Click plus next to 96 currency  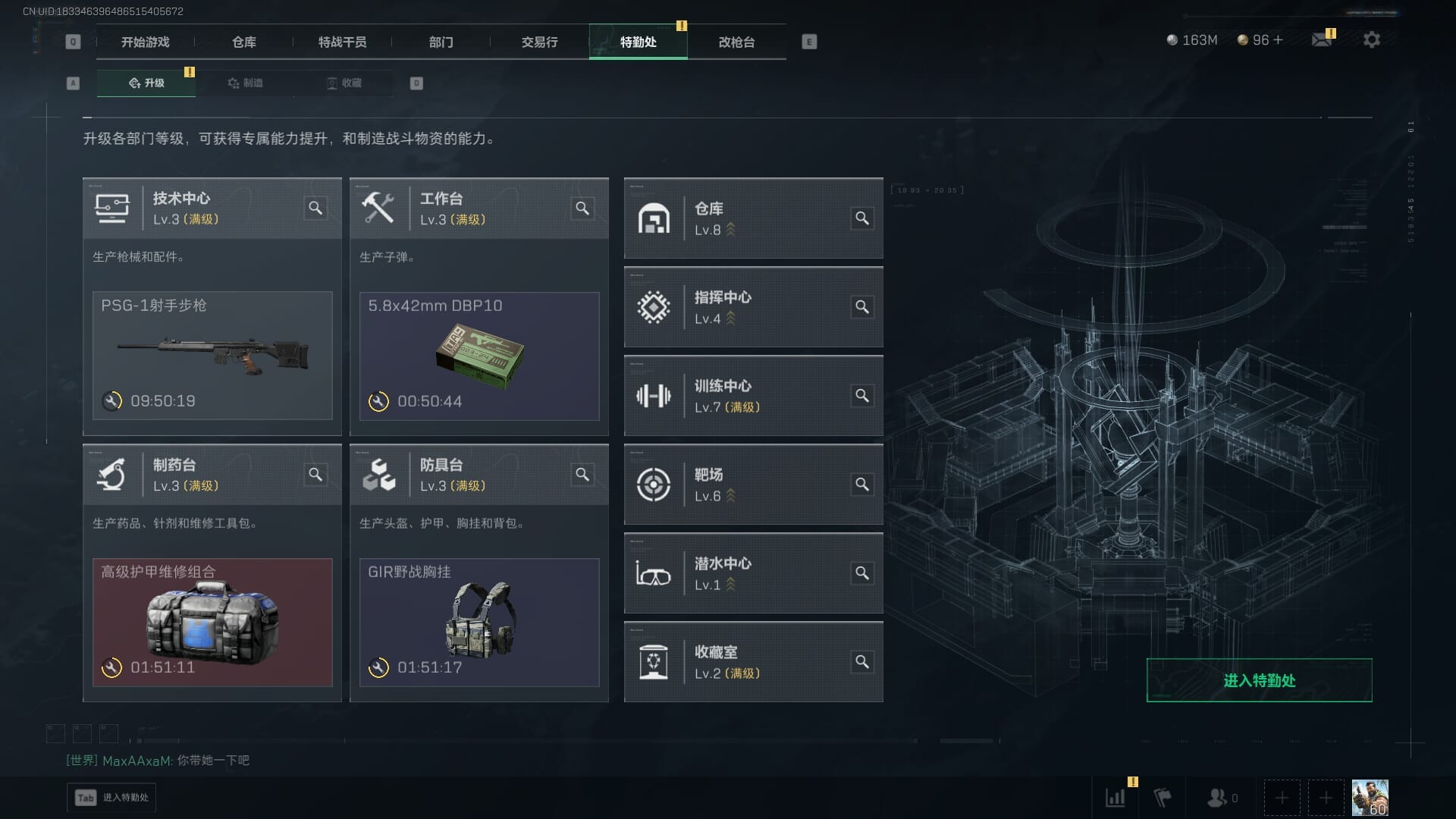(1278, 39)
